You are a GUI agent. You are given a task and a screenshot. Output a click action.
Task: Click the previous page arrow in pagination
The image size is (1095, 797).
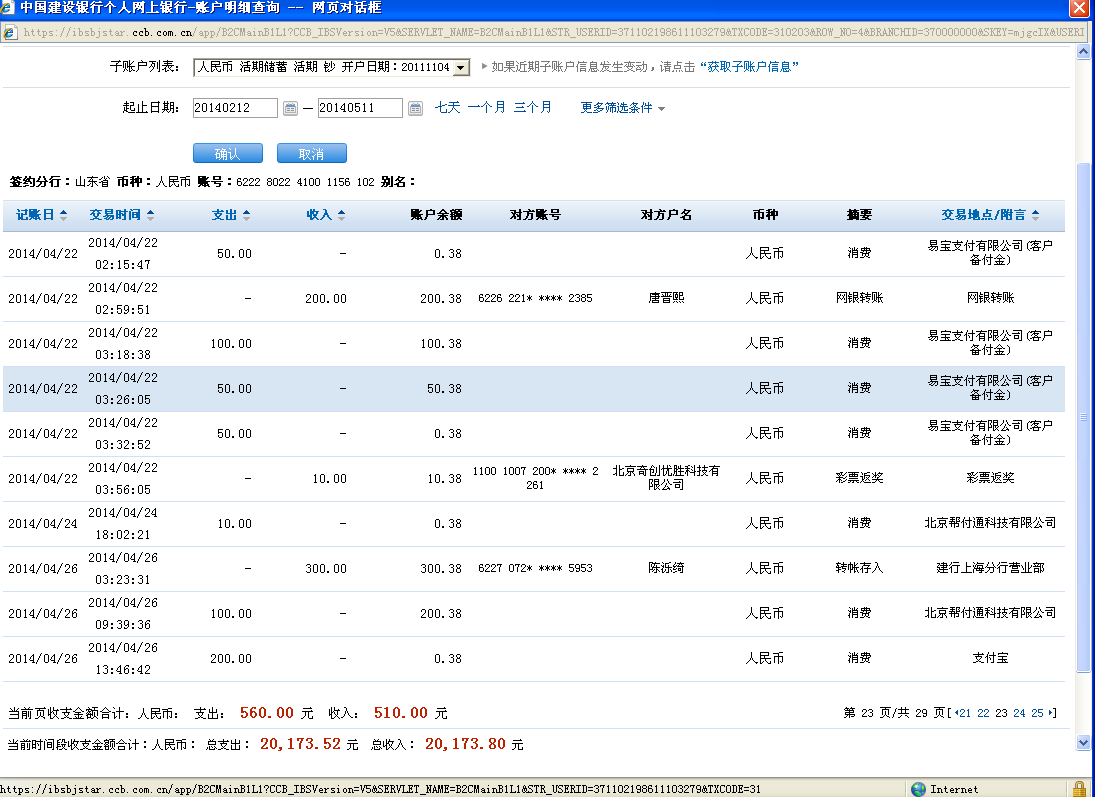pos(958,713)
